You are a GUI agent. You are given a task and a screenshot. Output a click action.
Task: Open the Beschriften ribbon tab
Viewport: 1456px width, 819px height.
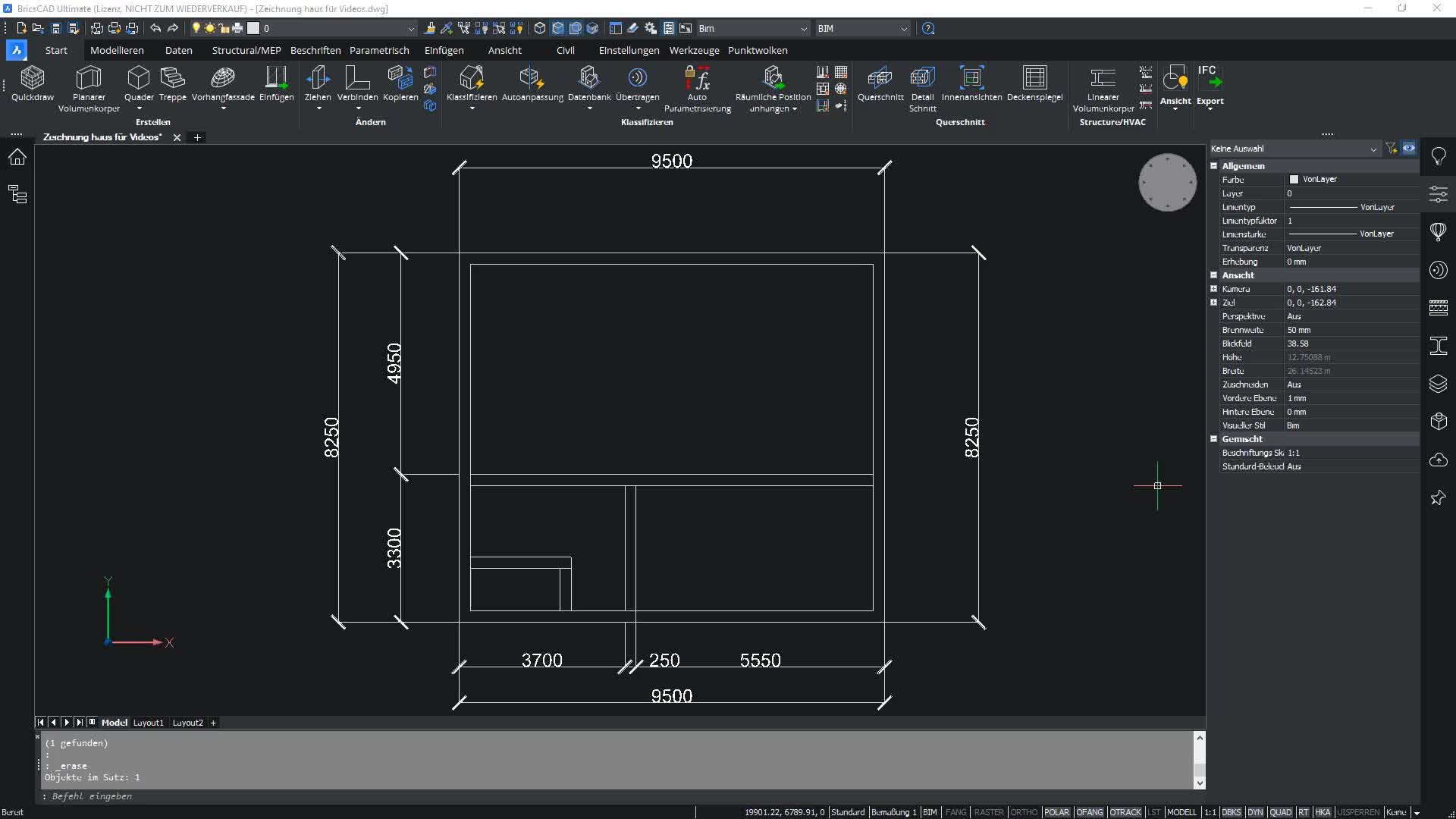pos(315,50)
